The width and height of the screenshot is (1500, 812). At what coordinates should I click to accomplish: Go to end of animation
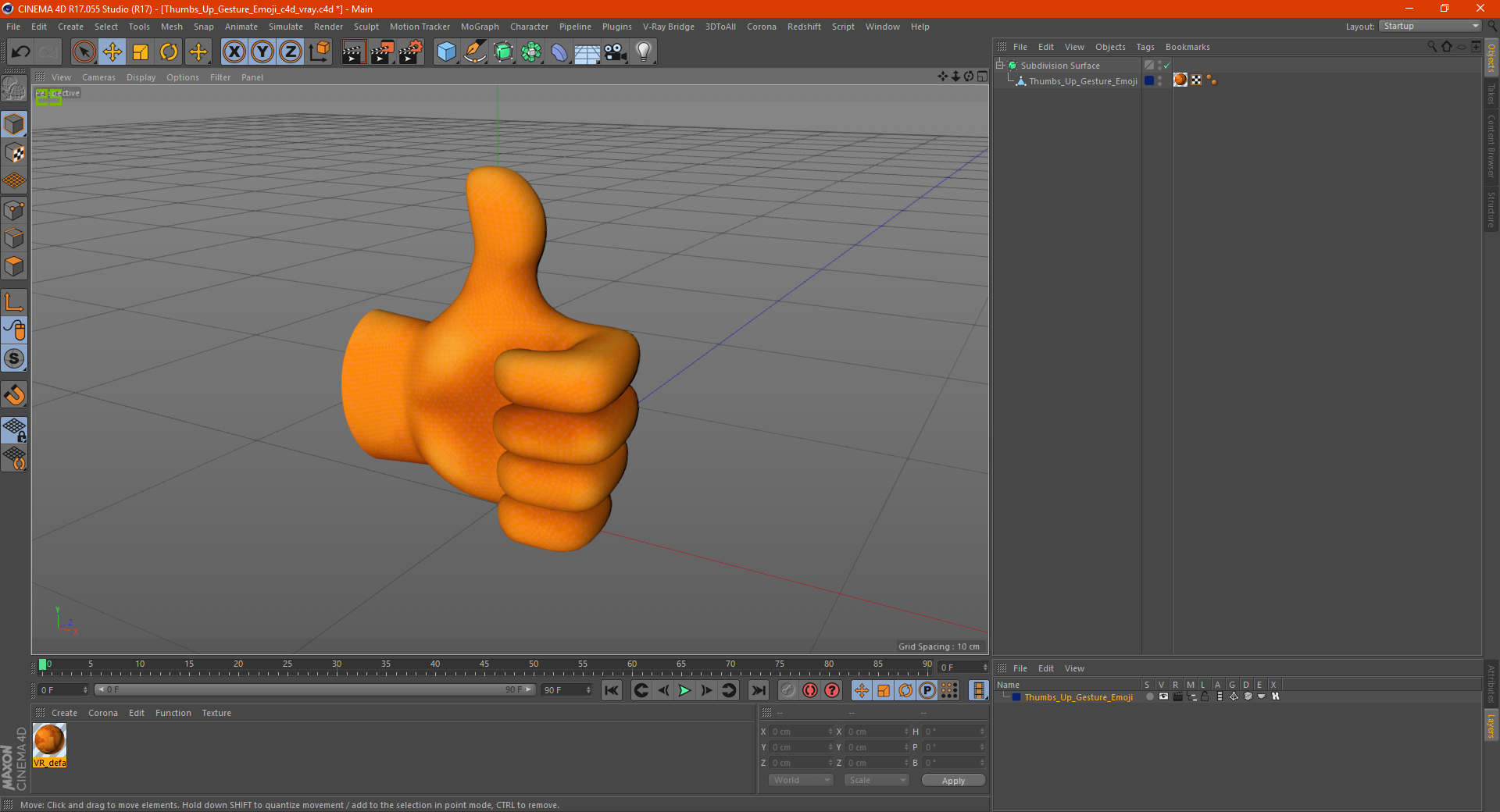click(x=758, y=690)
